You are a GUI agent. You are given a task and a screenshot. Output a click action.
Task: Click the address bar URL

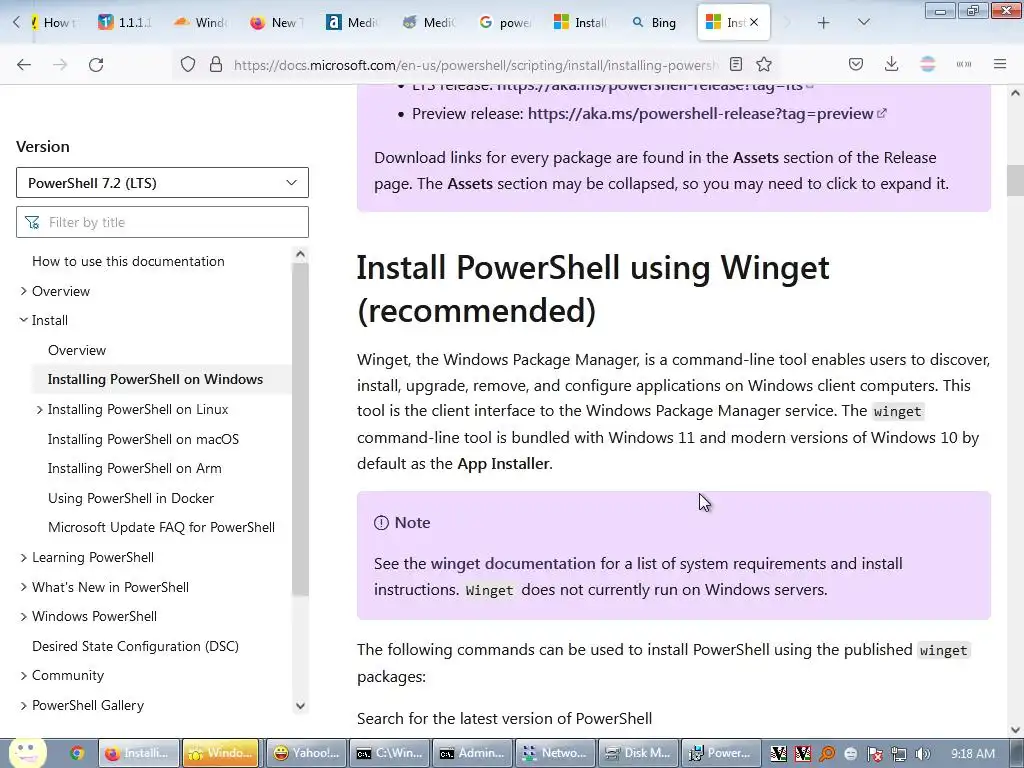[x=475, y=65]
